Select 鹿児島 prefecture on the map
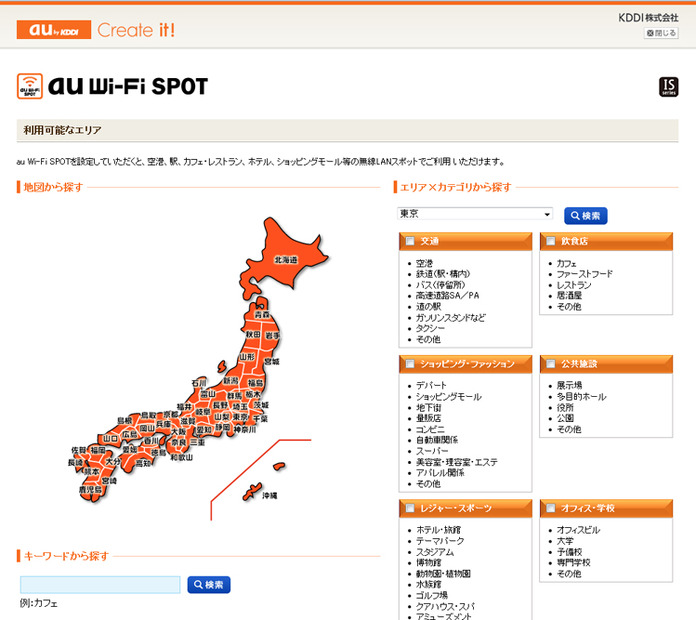 click(90, 490)
